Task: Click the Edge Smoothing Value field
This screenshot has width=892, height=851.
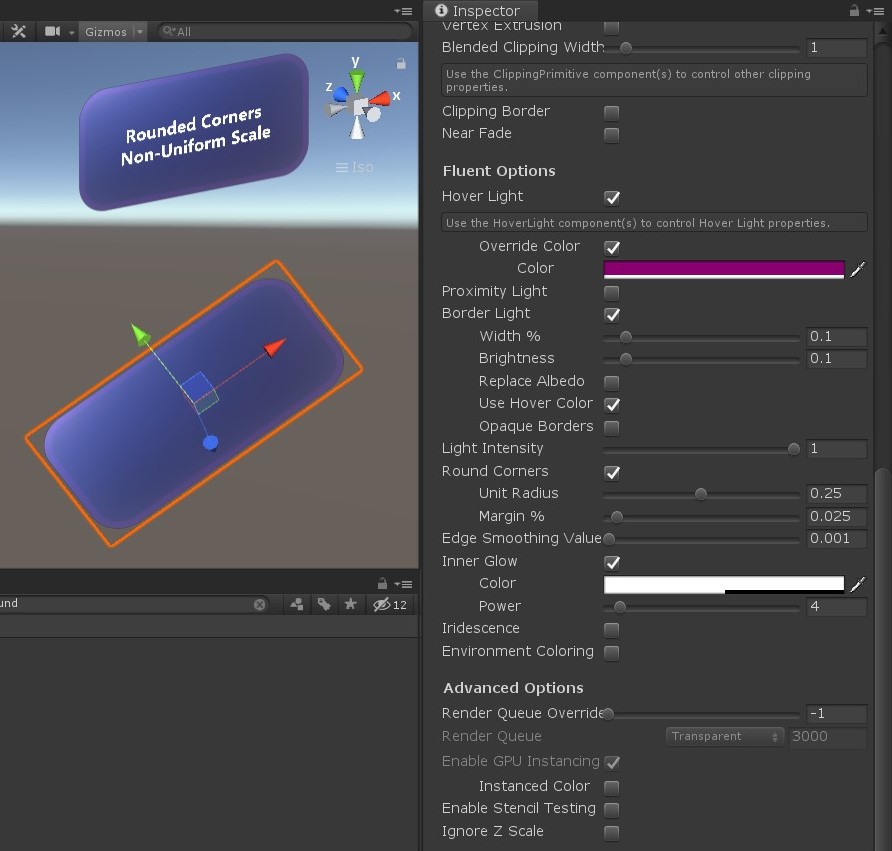Action: point(836,539)
